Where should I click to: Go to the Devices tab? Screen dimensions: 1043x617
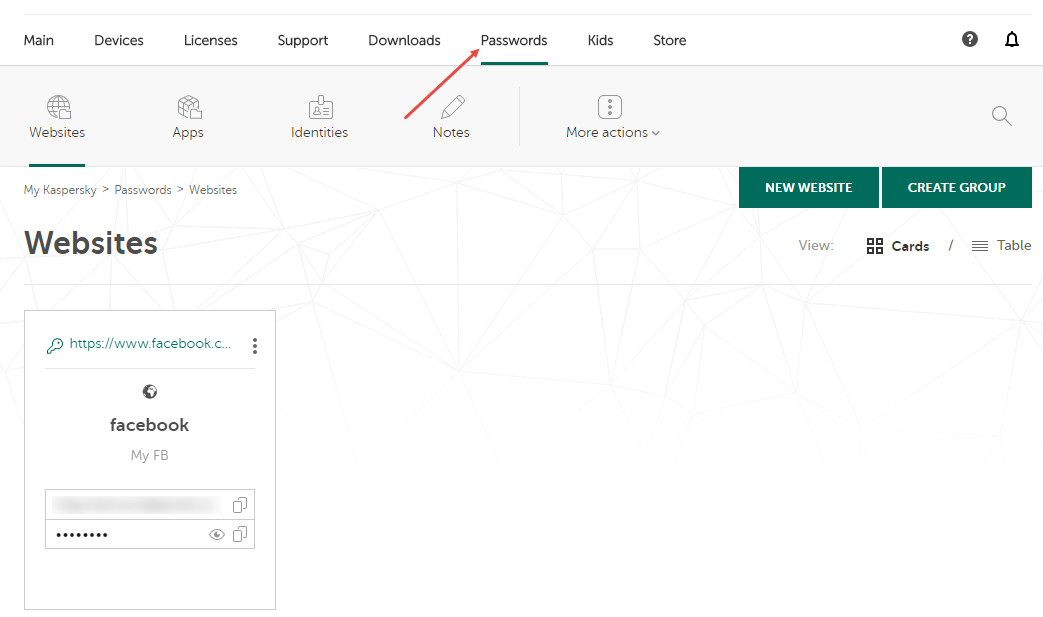(119, 41)
